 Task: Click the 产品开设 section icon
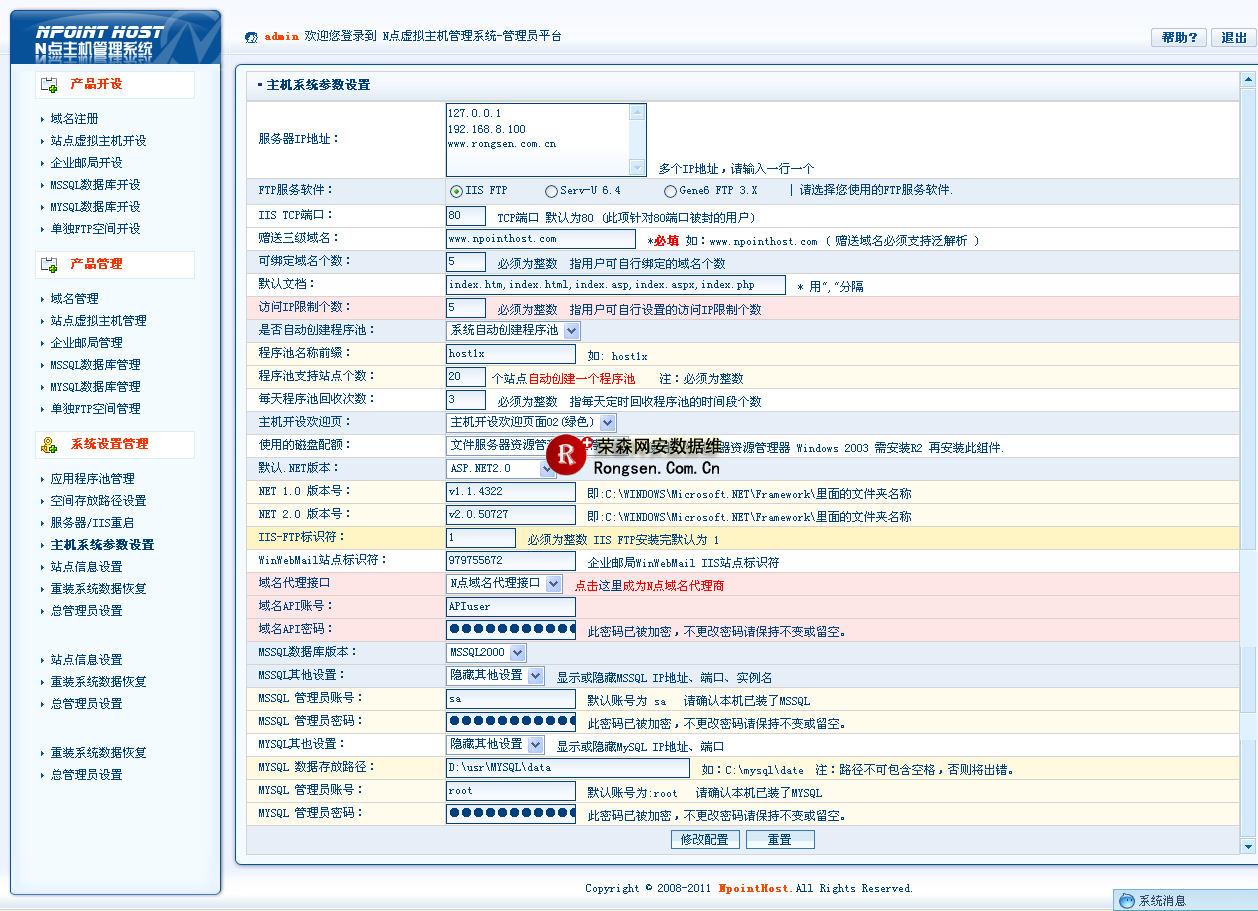click(x=49, y=85)
